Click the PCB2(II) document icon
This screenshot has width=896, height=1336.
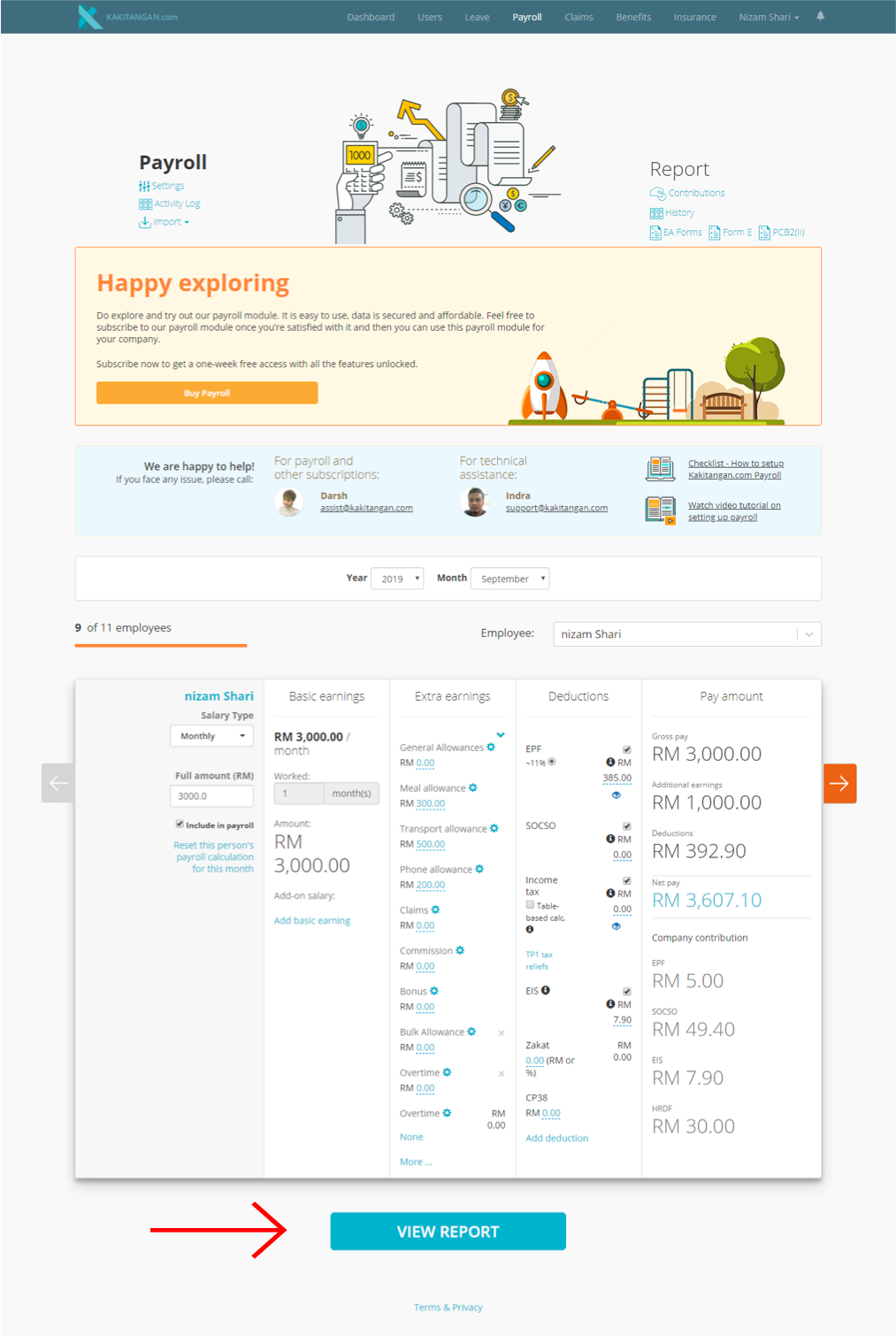[x=764, y=233]
